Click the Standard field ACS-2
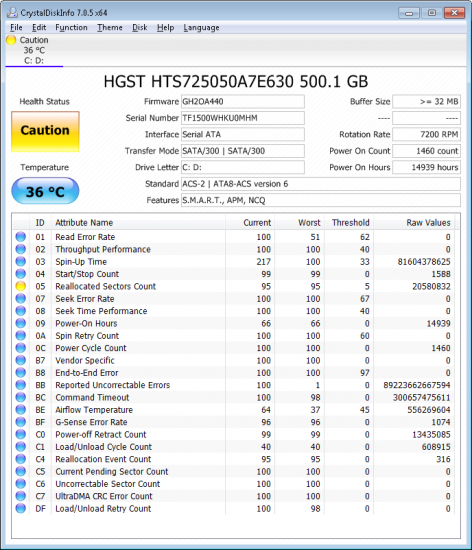The height and width of the screenshot is (550, 472). tap(321, 184)
